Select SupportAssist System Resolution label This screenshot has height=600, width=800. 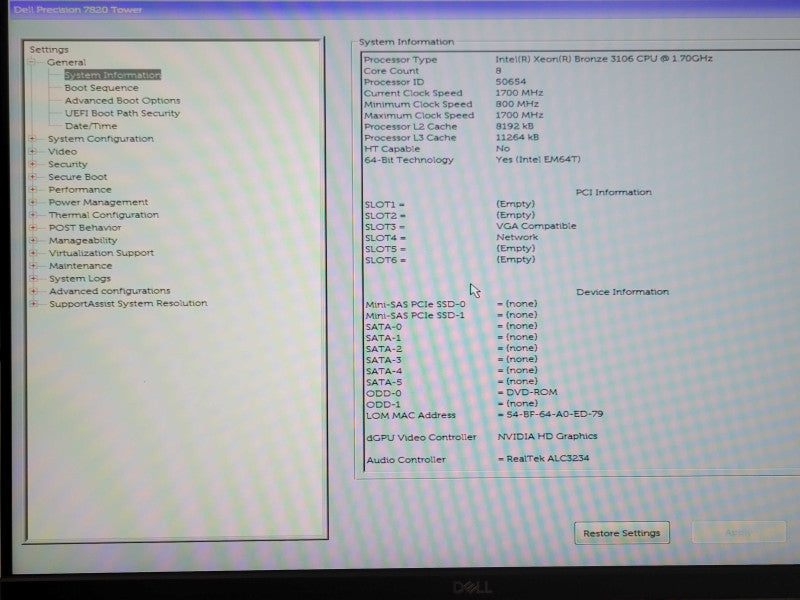point(128,304)
